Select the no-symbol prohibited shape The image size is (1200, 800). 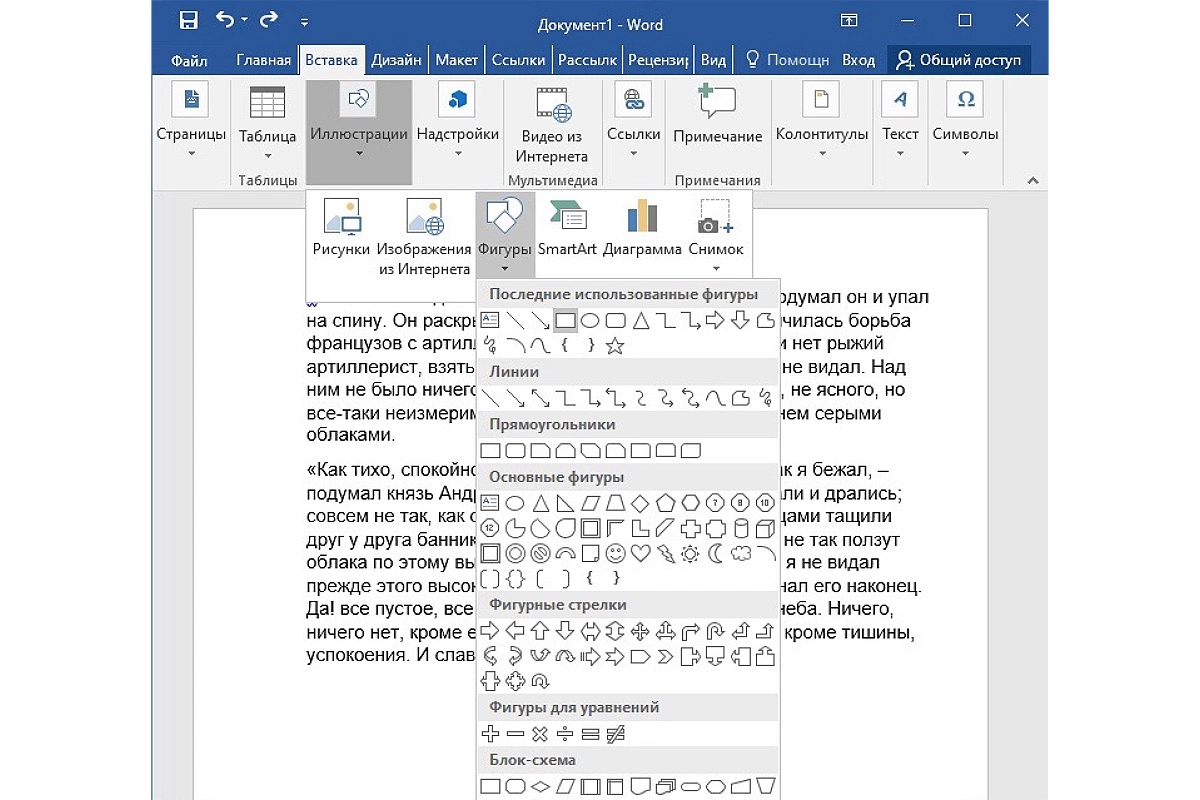click(540, 553)
